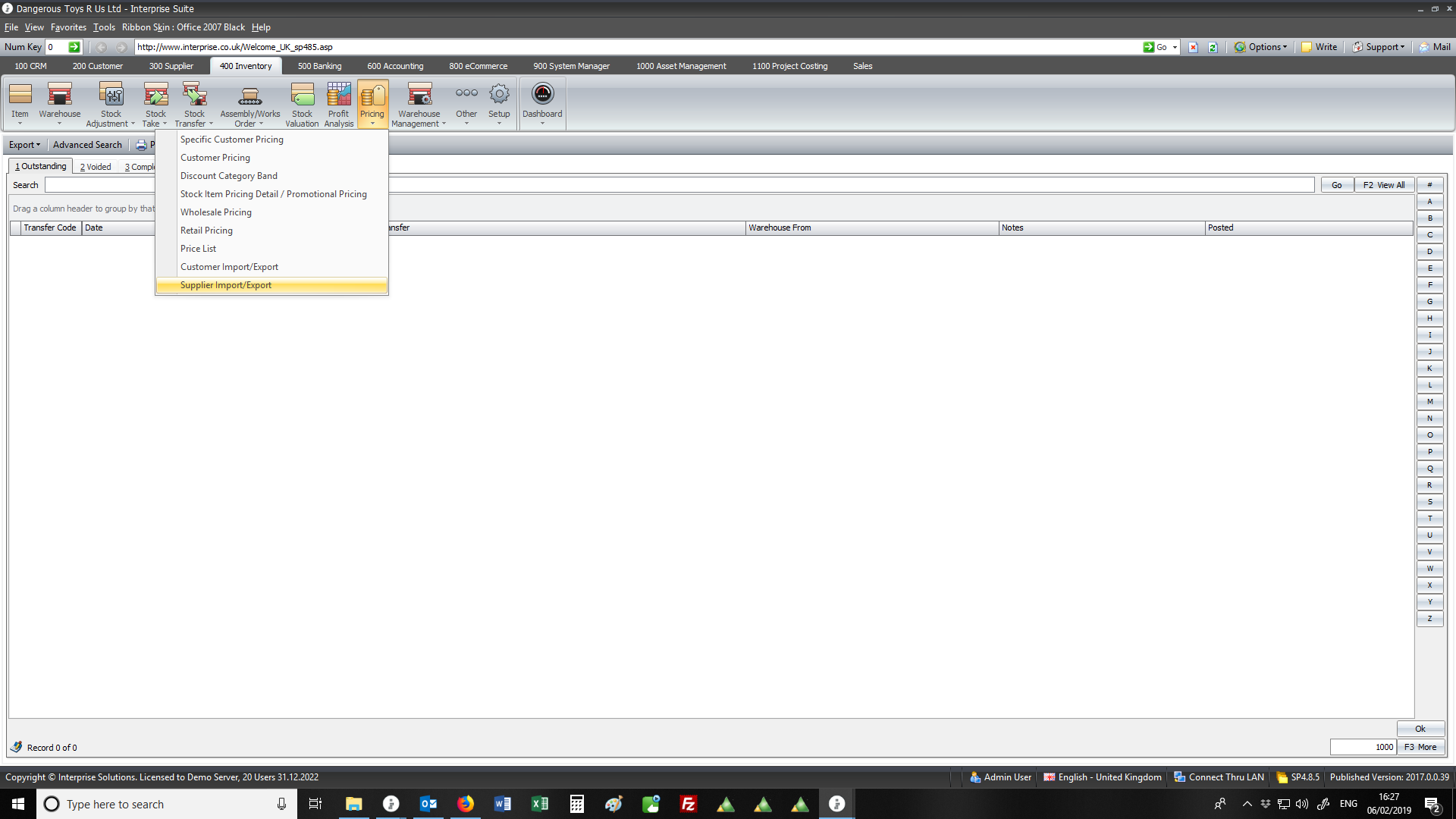Click the F2 View All button

pos(1383,185)
